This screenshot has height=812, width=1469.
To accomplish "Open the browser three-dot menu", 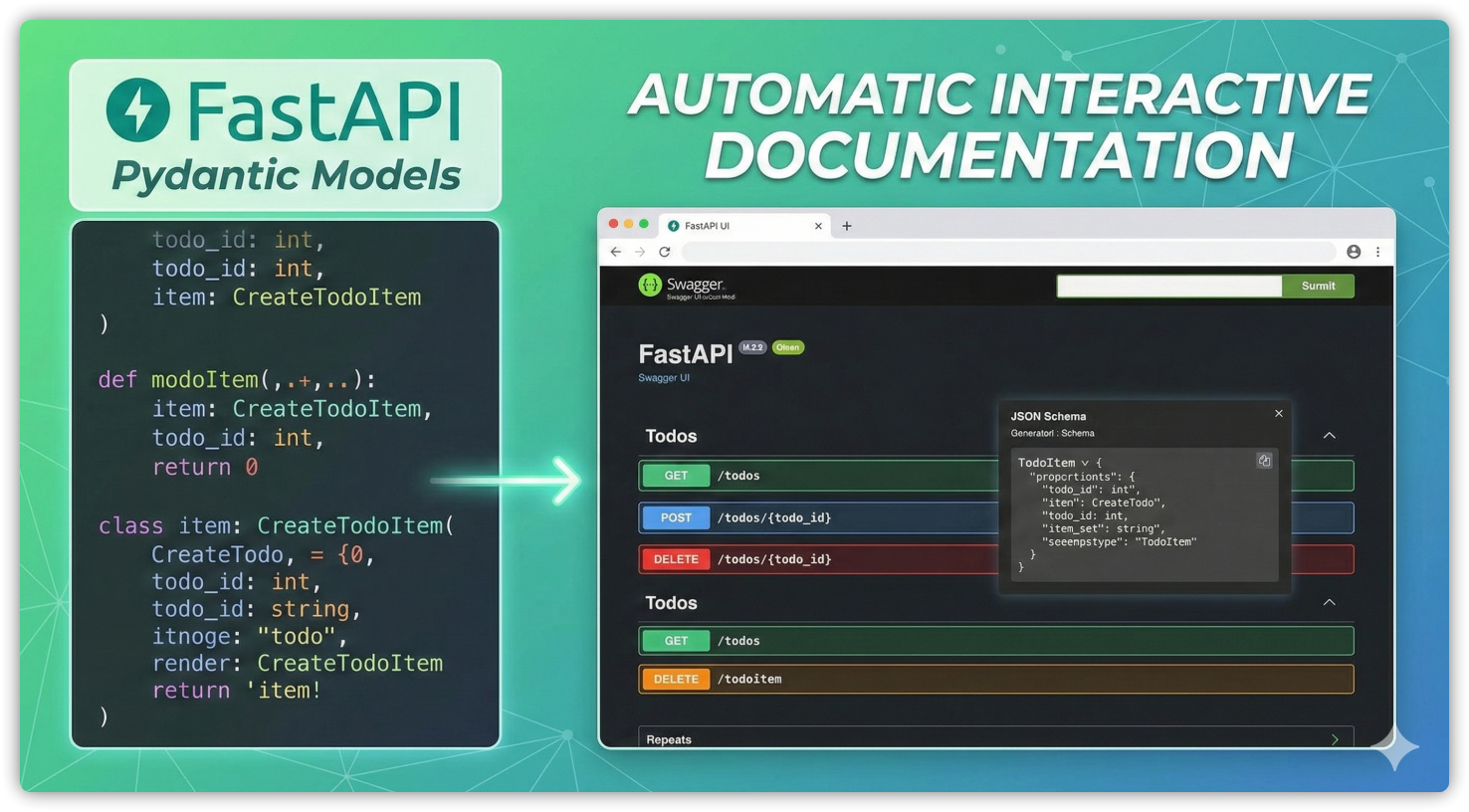I will tap(1377, 253).
